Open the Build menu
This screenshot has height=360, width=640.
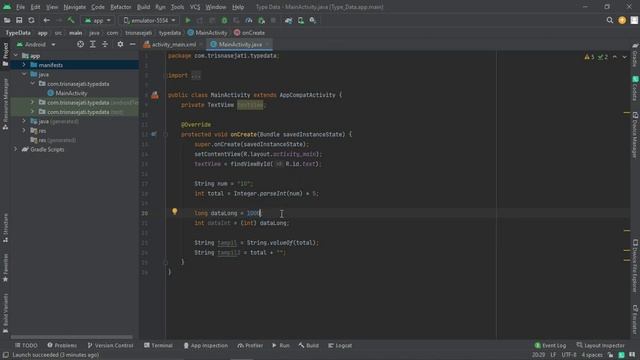pyautogui.click(x=143, y=7)
